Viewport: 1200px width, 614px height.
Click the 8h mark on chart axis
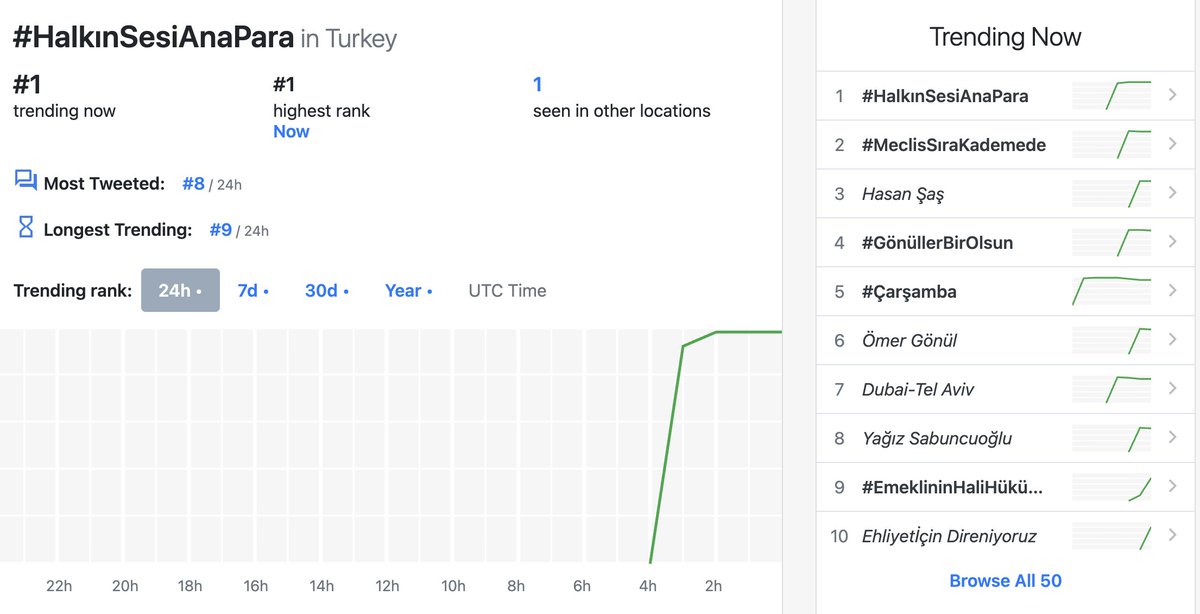[516, 586]
